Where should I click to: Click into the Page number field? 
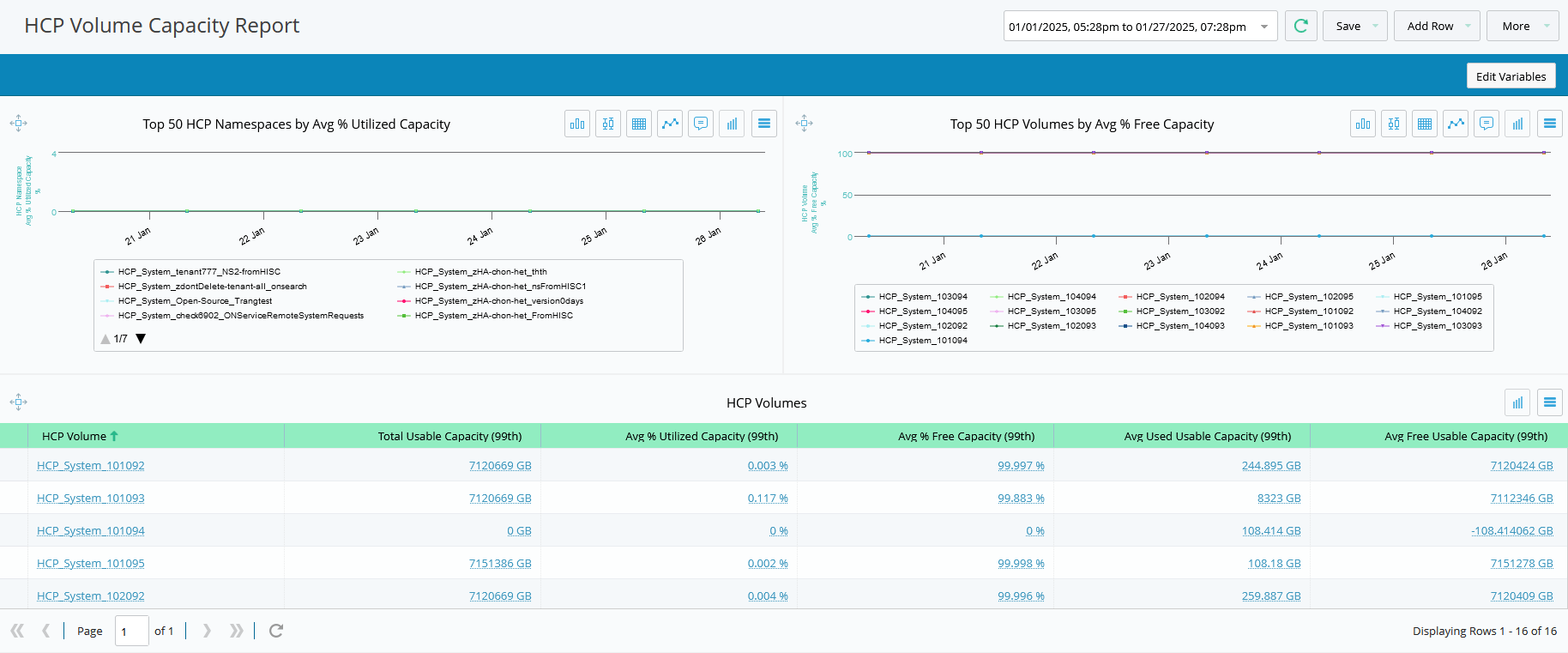132,631
